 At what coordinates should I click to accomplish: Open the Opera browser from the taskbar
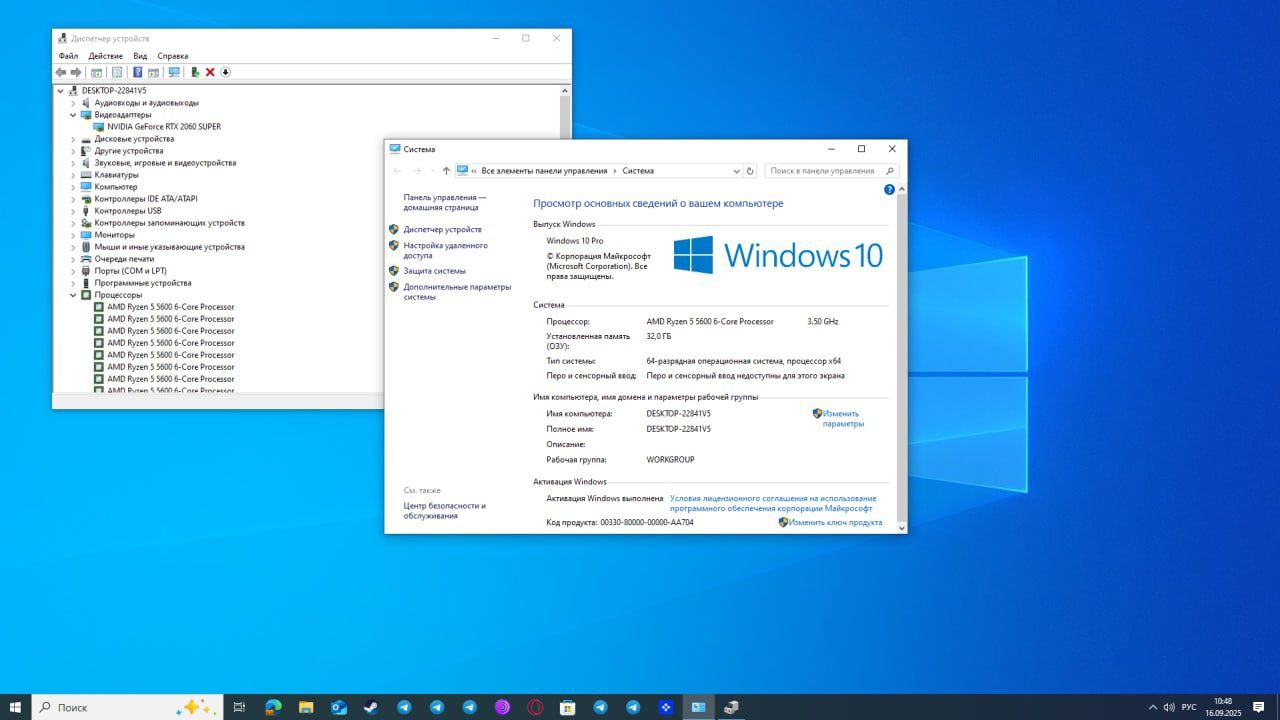click(x=535, y=707)
